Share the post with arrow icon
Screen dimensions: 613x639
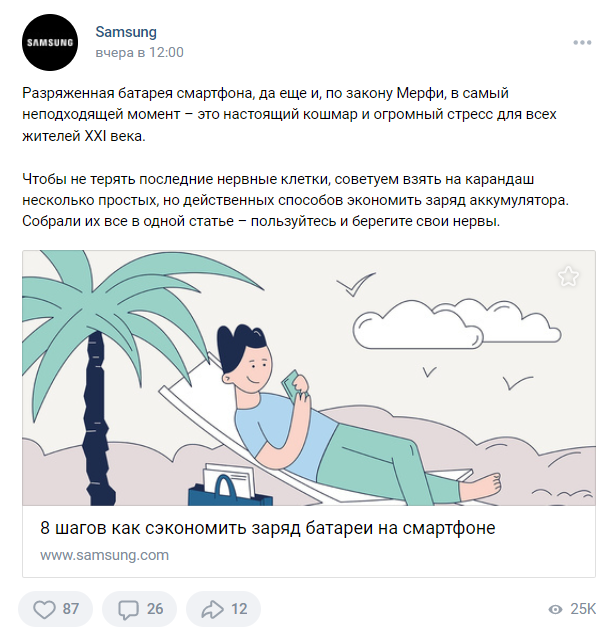click(x=212, y=609)
